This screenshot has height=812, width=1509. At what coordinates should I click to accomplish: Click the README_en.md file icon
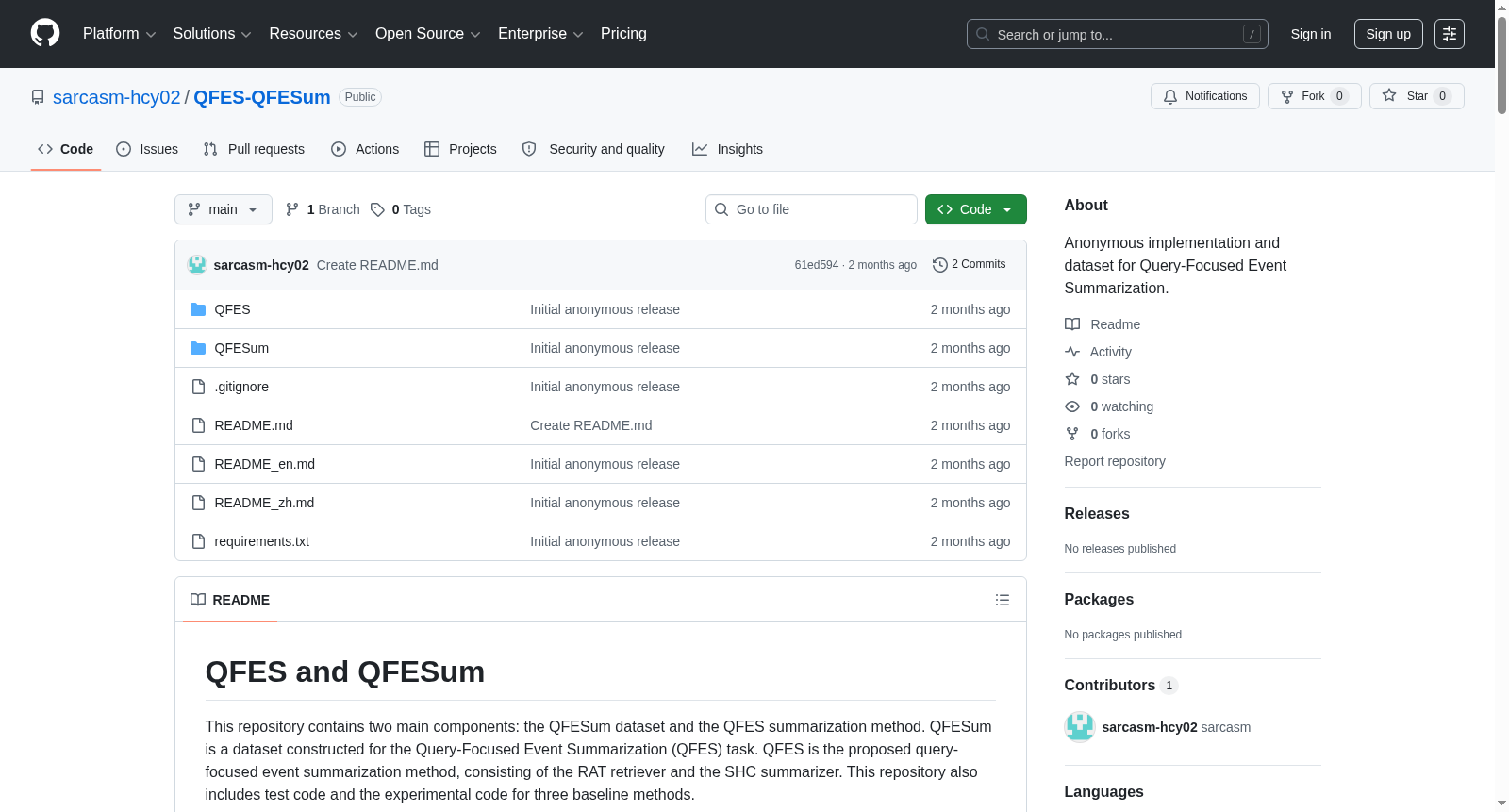pyautogui.click(x=198, y=464)
